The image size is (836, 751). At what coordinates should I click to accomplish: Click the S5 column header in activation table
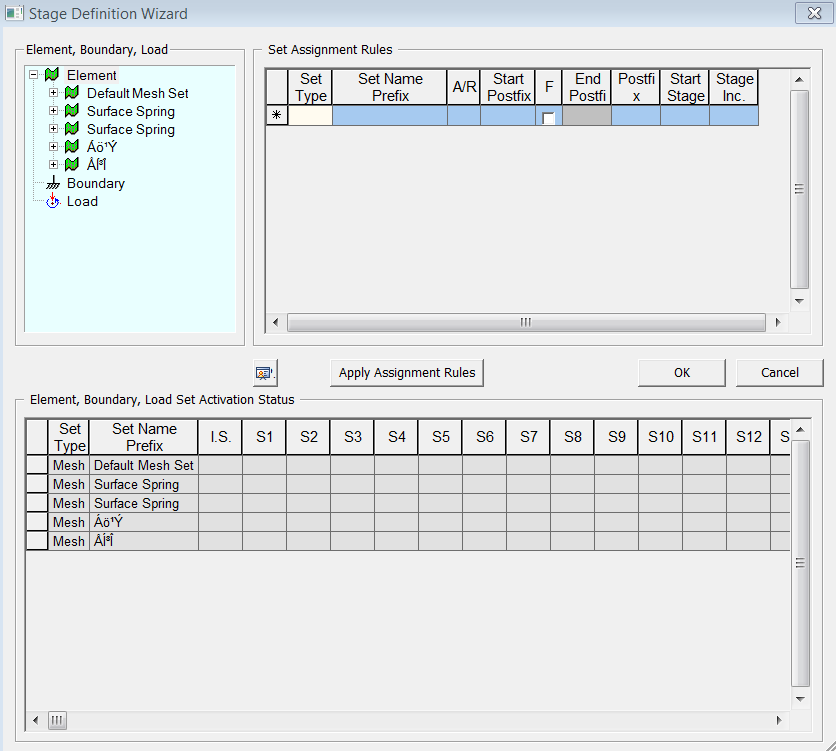[440, 437]
